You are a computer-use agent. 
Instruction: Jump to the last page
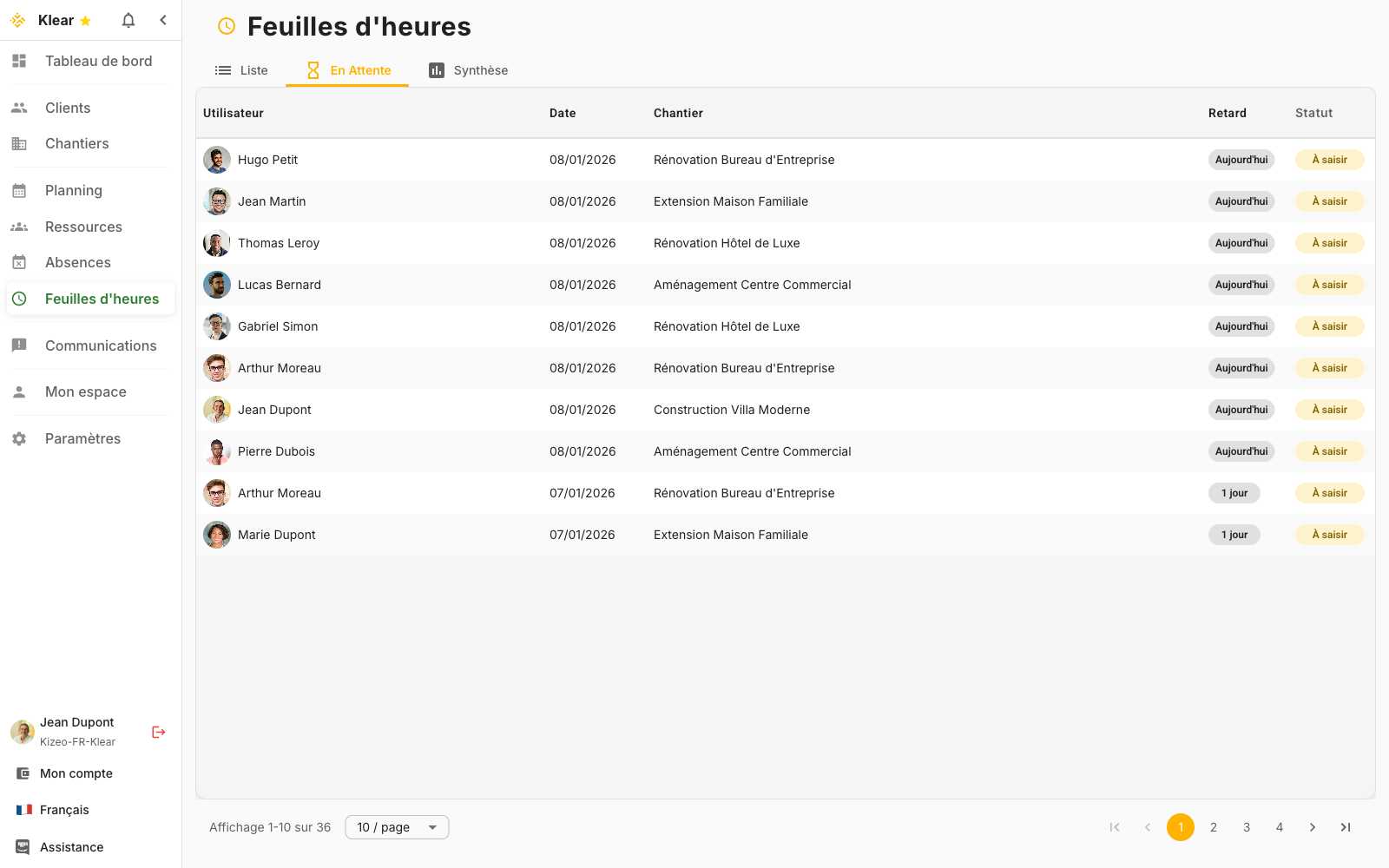pos(1346,827)
